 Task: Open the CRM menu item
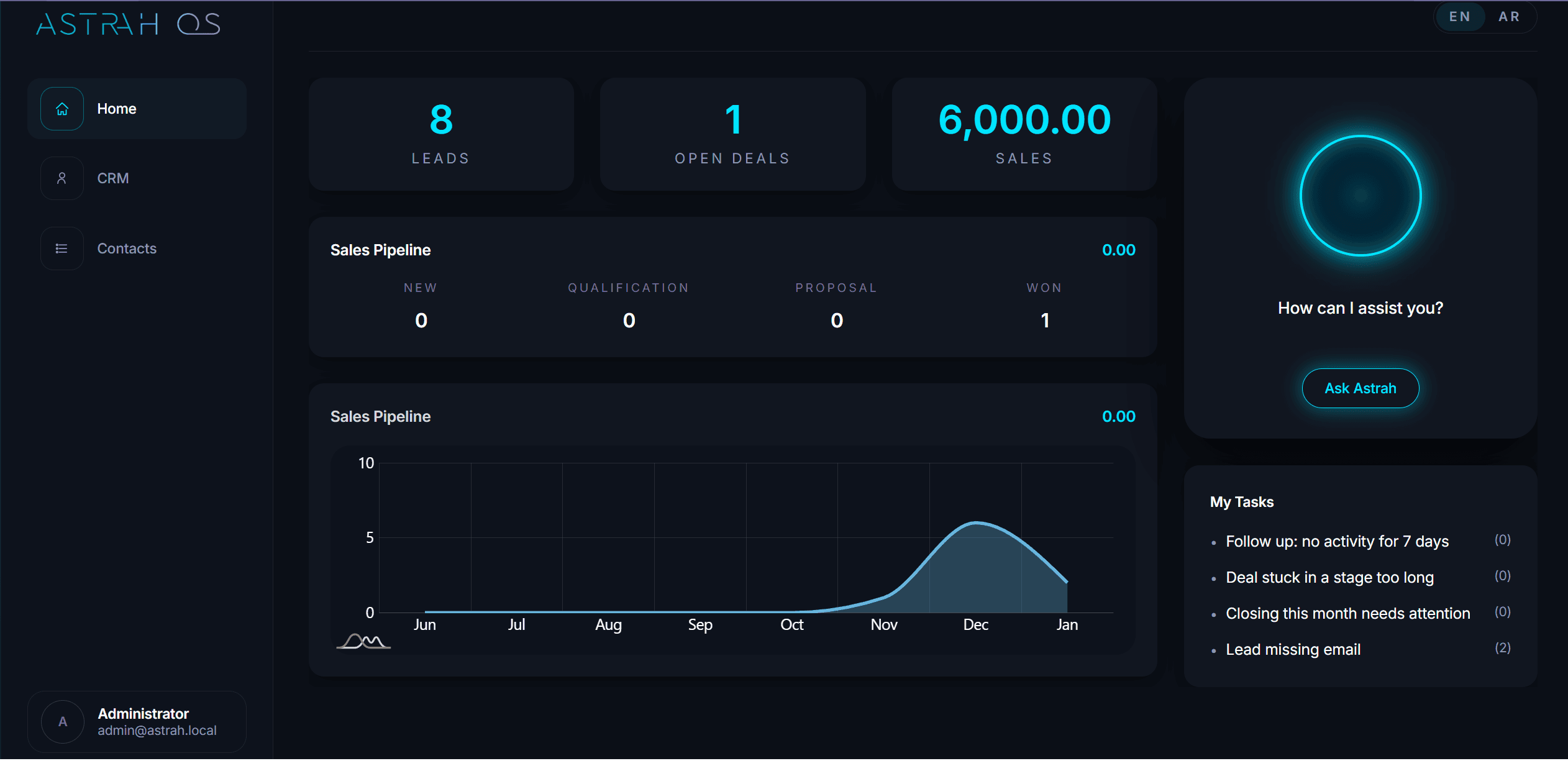[113, 178]
